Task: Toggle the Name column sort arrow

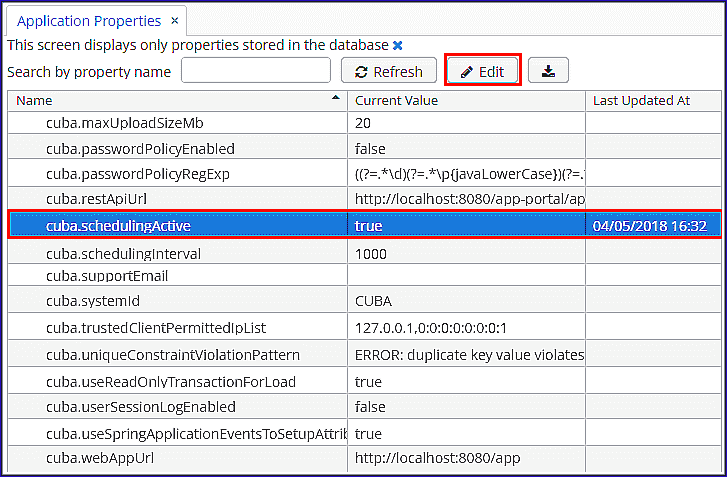Action: point(336,97)
